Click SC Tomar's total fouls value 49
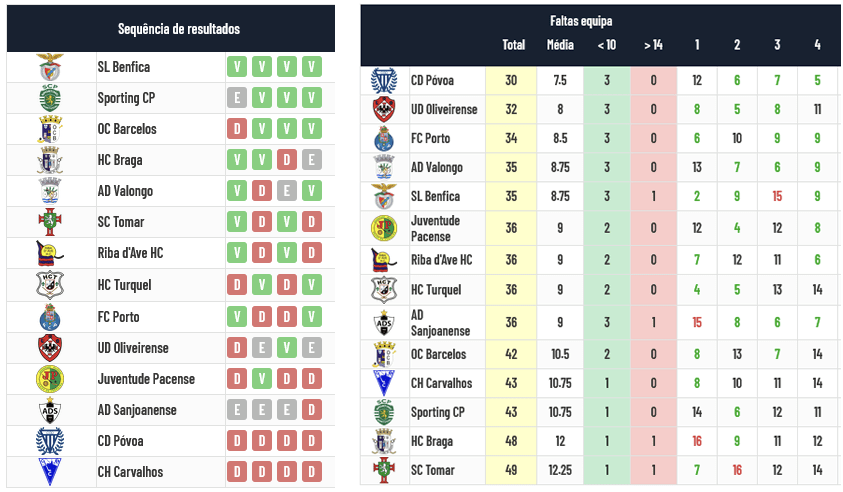 [x=512, y=470]
